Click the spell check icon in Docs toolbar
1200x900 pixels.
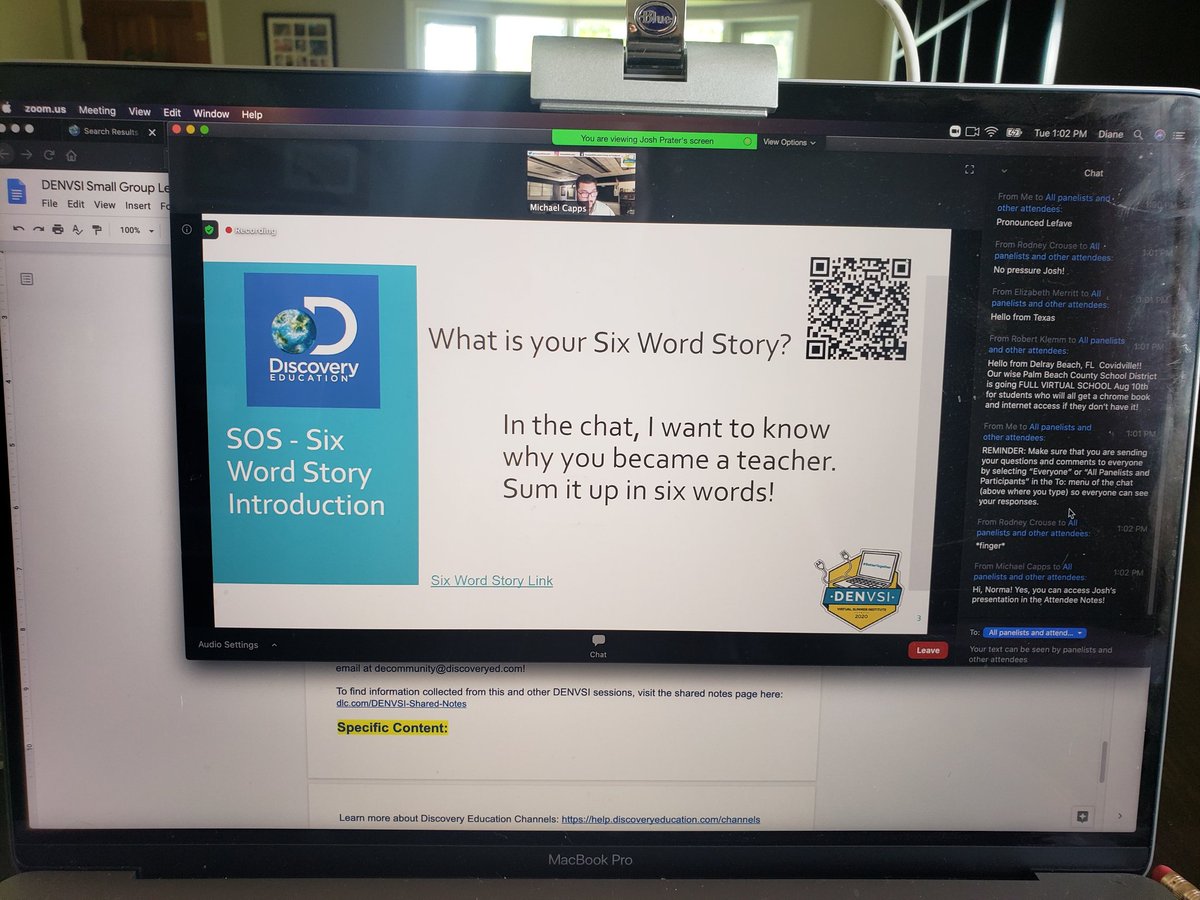click(x=77, y=229)
